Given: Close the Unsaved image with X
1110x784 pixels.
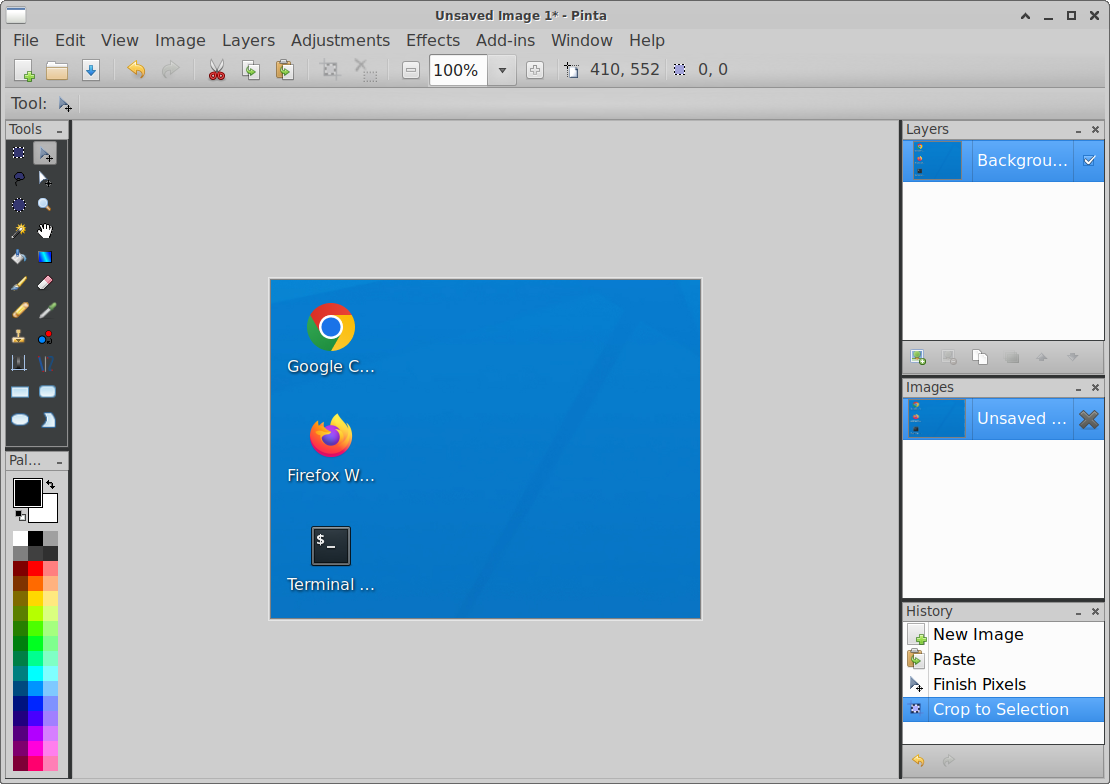Looking at the screenshot, I should [x=1089, y=419].
